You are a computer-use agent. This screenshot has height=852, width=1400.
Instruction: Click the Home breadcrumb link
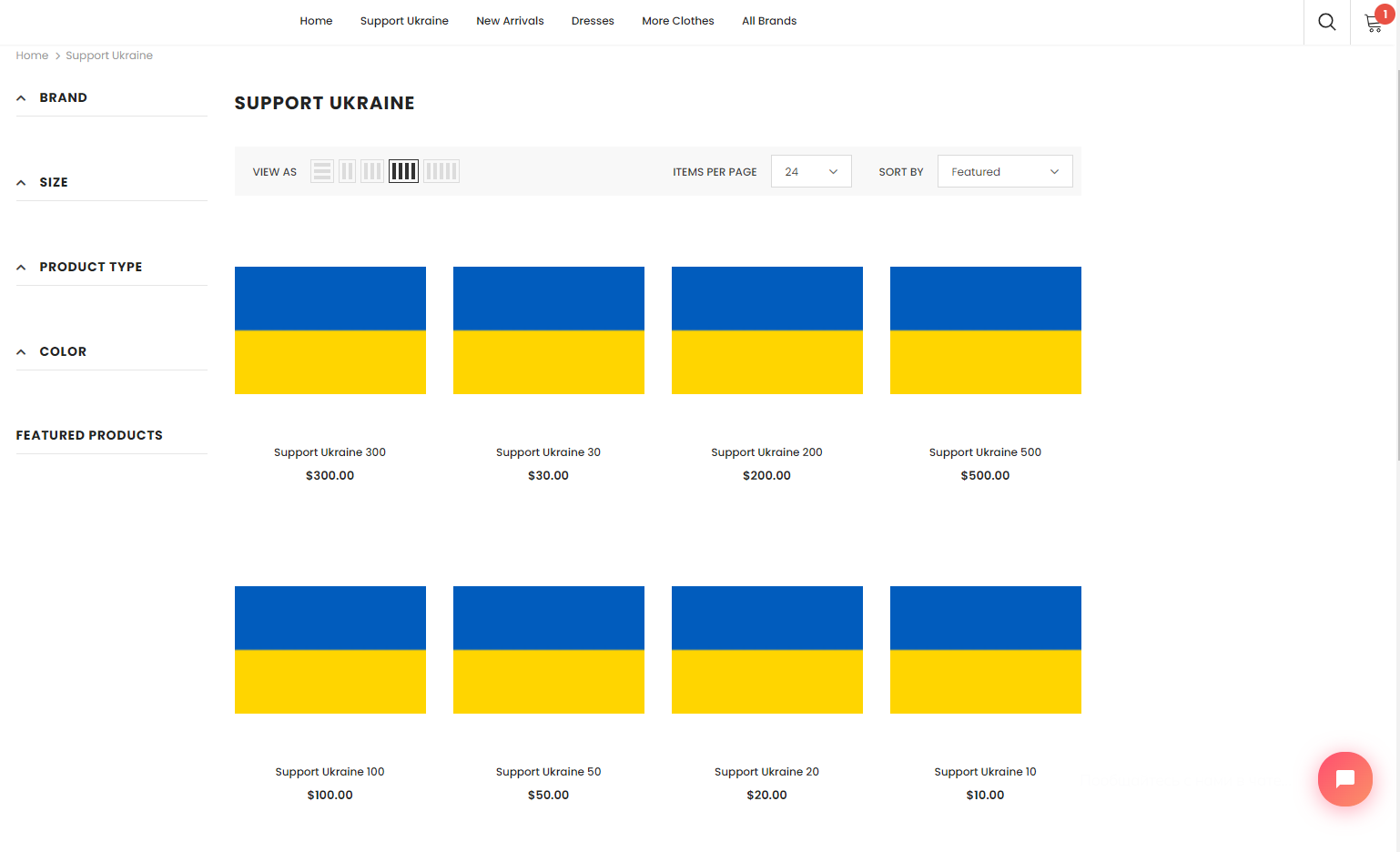32,56
